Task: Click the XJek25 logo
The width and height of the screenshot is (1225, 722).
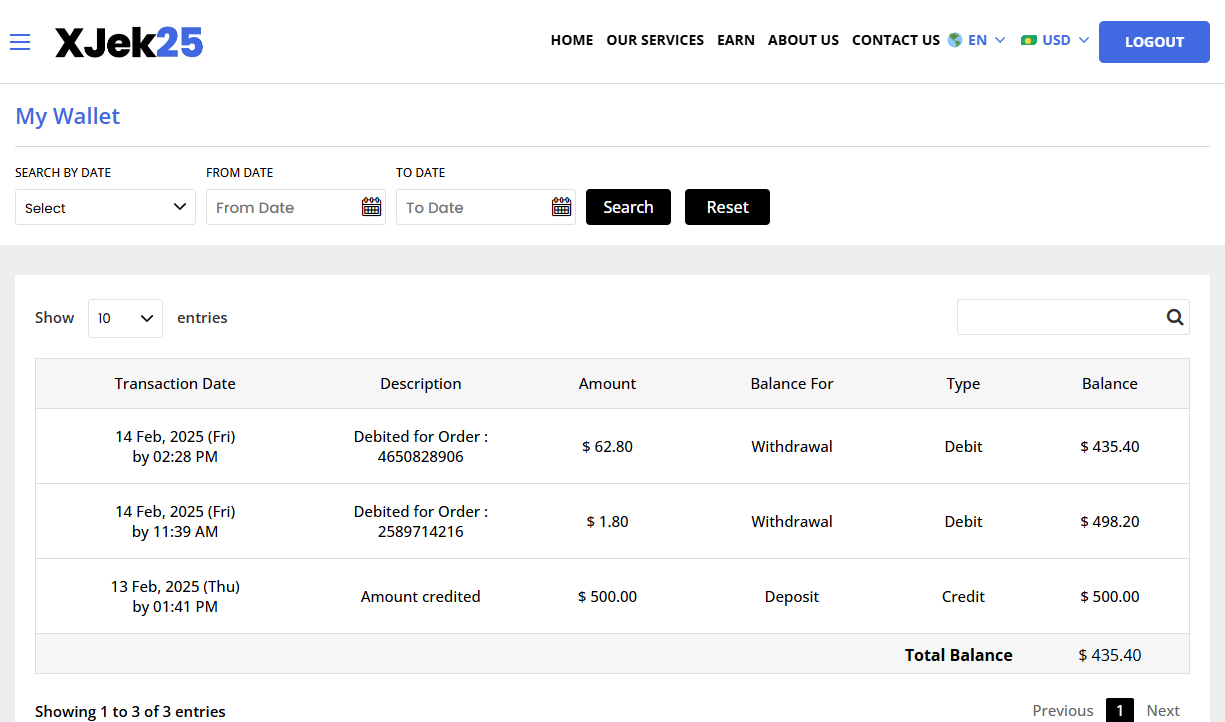Action: point(129,42)
